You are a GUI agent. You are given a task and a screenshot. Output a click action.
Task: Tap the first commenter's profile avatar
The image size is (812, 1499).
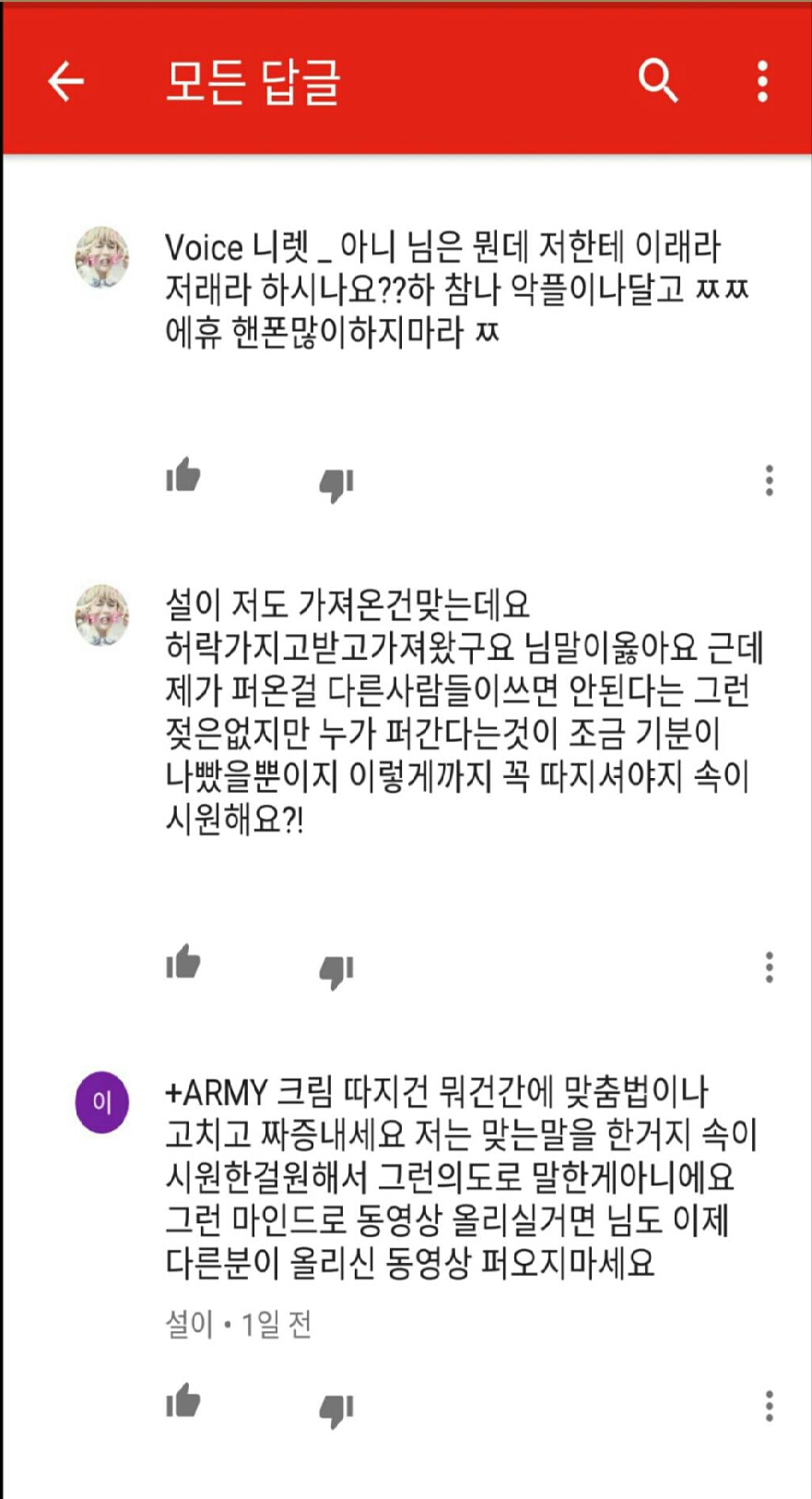101,257
